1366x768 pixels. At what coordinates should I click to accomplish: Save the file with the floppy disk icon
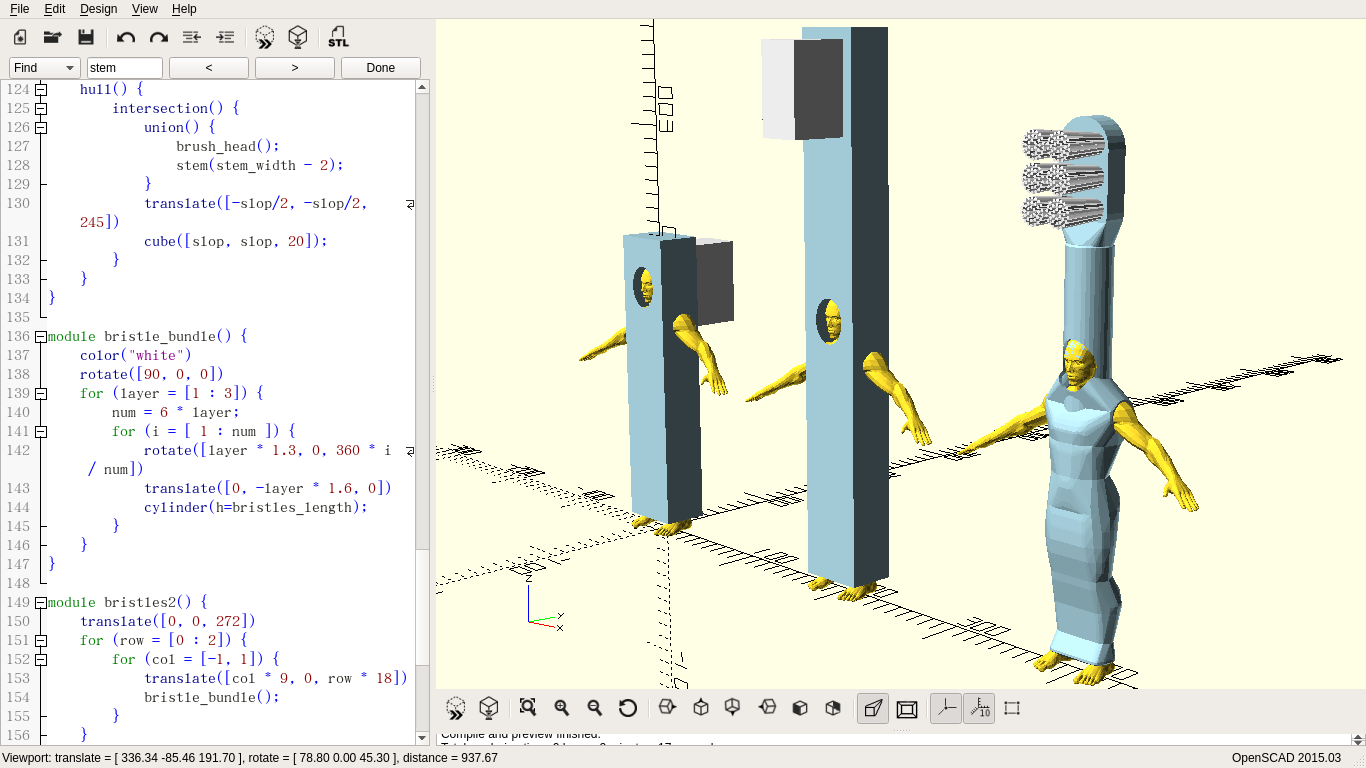coord(86,37)
